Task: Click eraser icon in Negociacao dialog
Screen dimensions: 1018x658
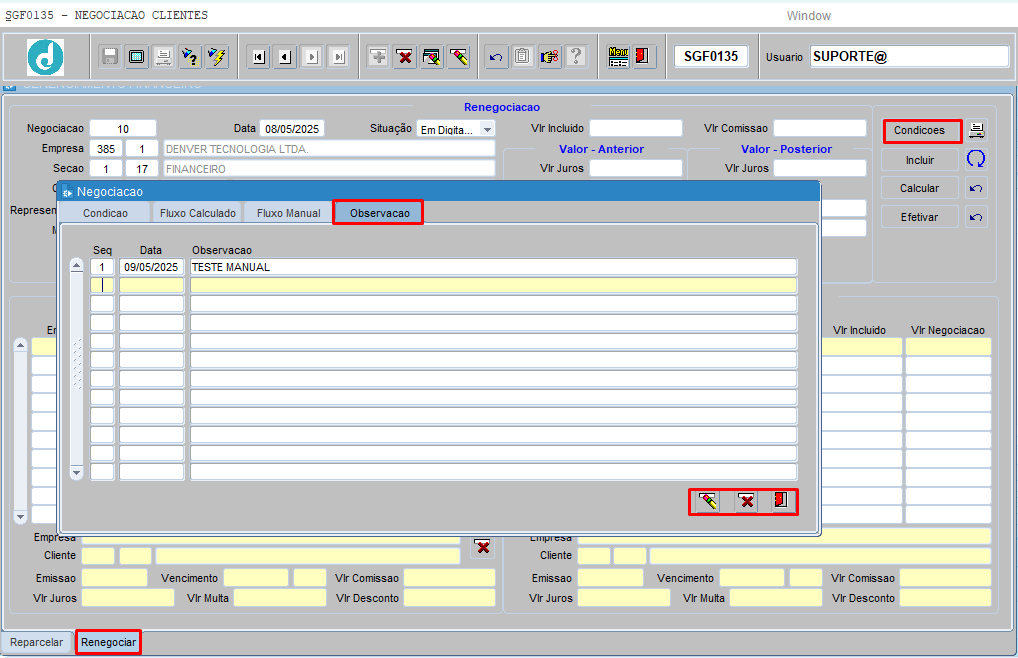Action: click(x=708, y=502)
